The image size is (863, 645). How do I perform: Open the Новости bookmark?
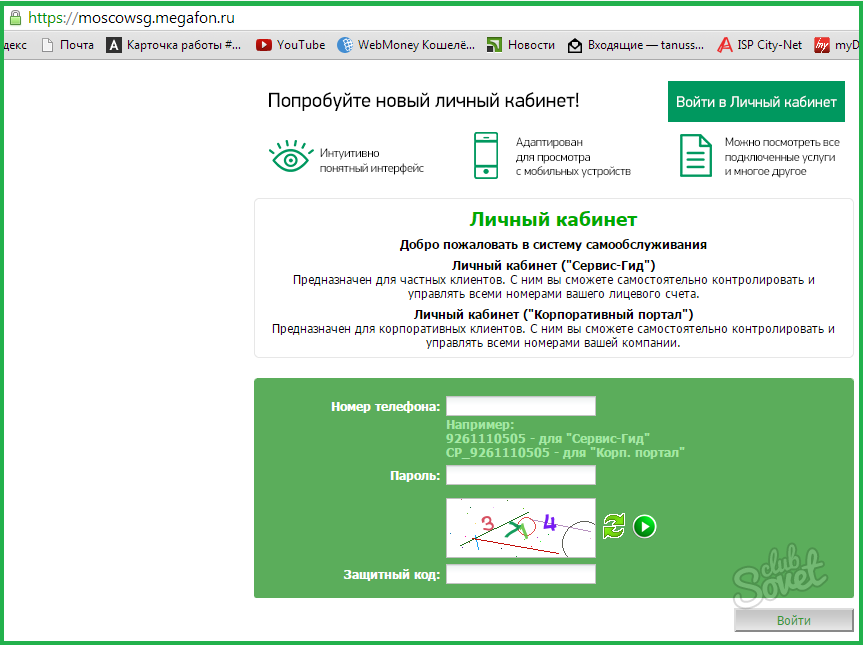[521, 45]
